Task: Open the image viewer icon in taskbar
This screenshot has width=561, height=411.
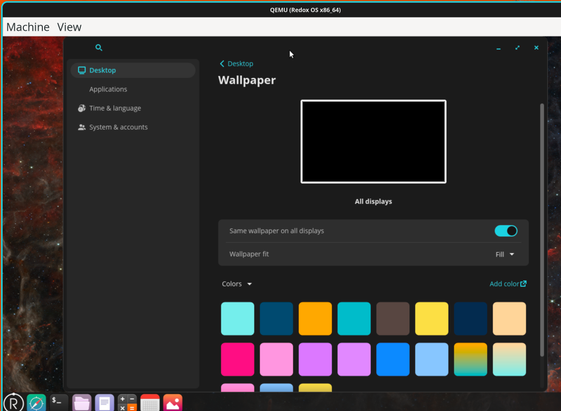Action: 173,403
